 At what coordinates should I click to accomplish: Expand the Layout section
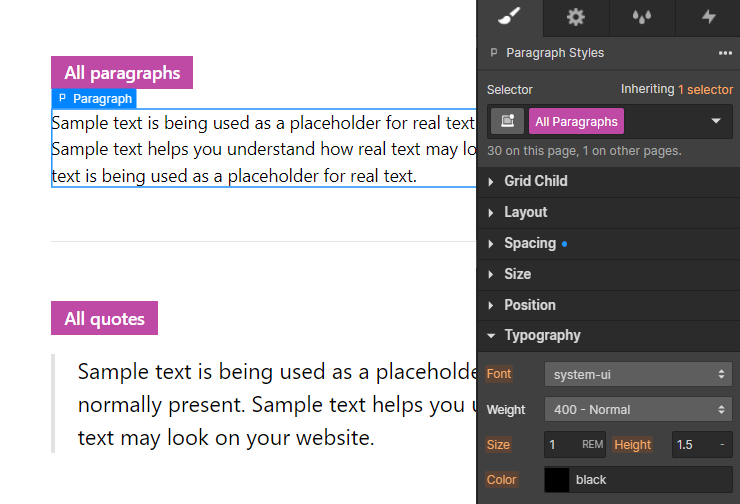pos(609,212)
